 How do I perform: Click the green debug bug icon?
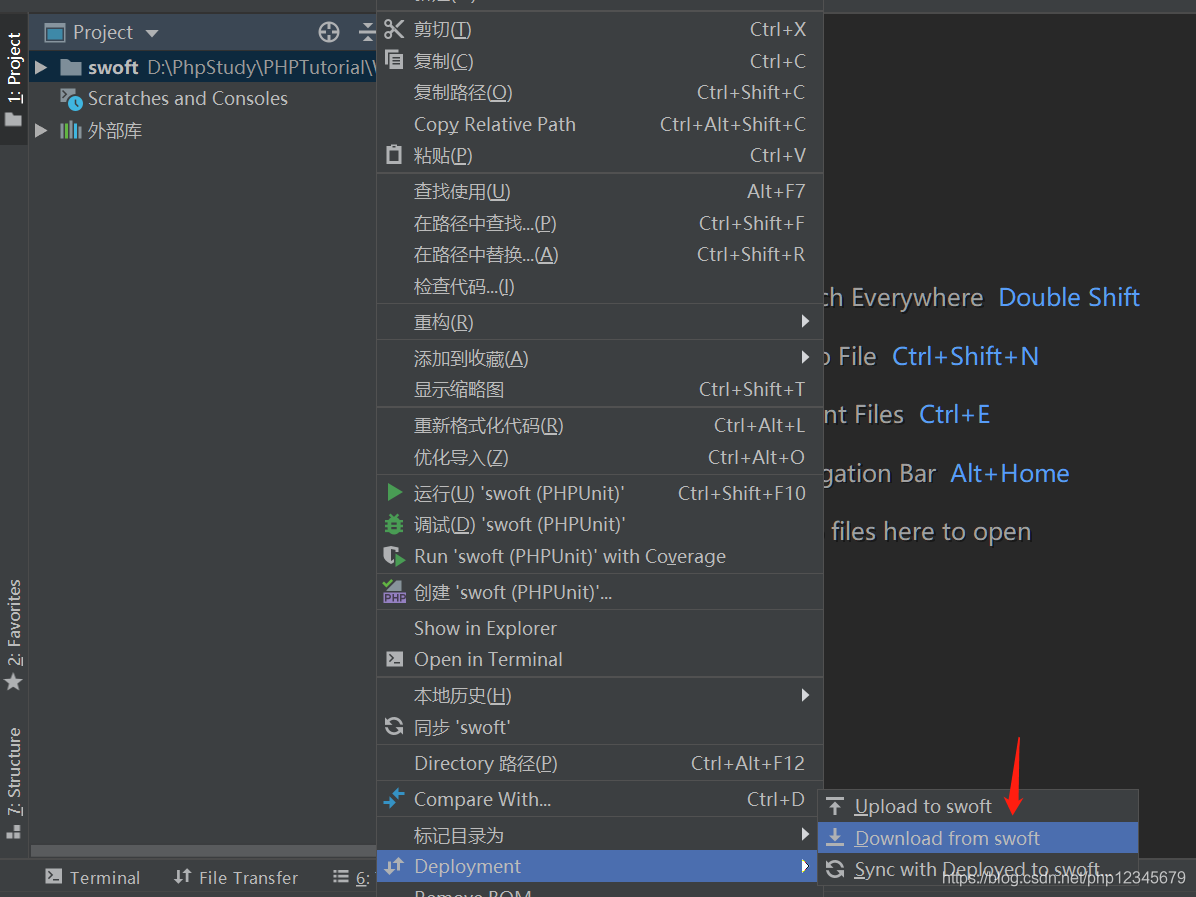coord(394,525)
